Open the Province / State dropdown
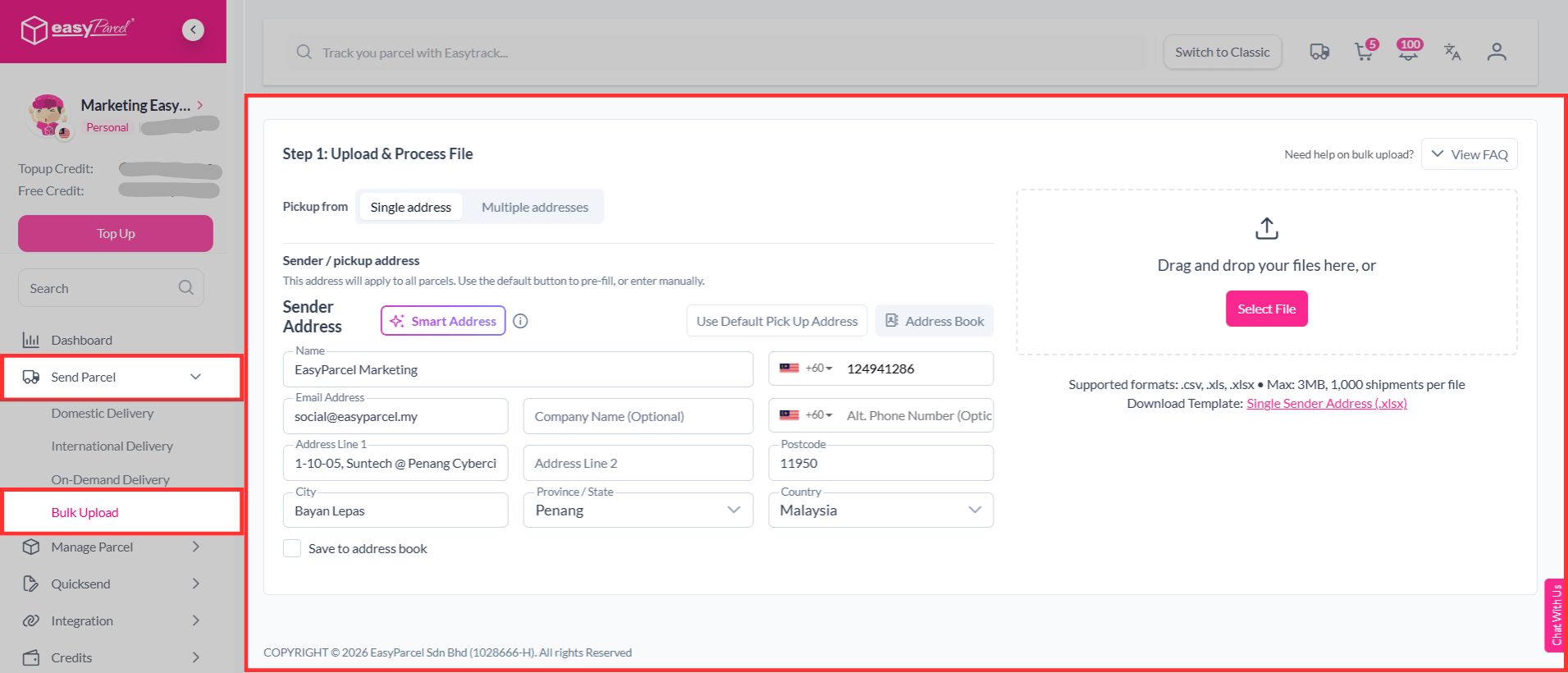 tap(638, 510)
